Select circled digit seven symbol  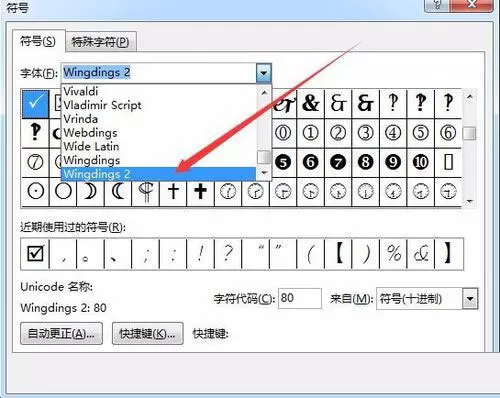point(35,163)
